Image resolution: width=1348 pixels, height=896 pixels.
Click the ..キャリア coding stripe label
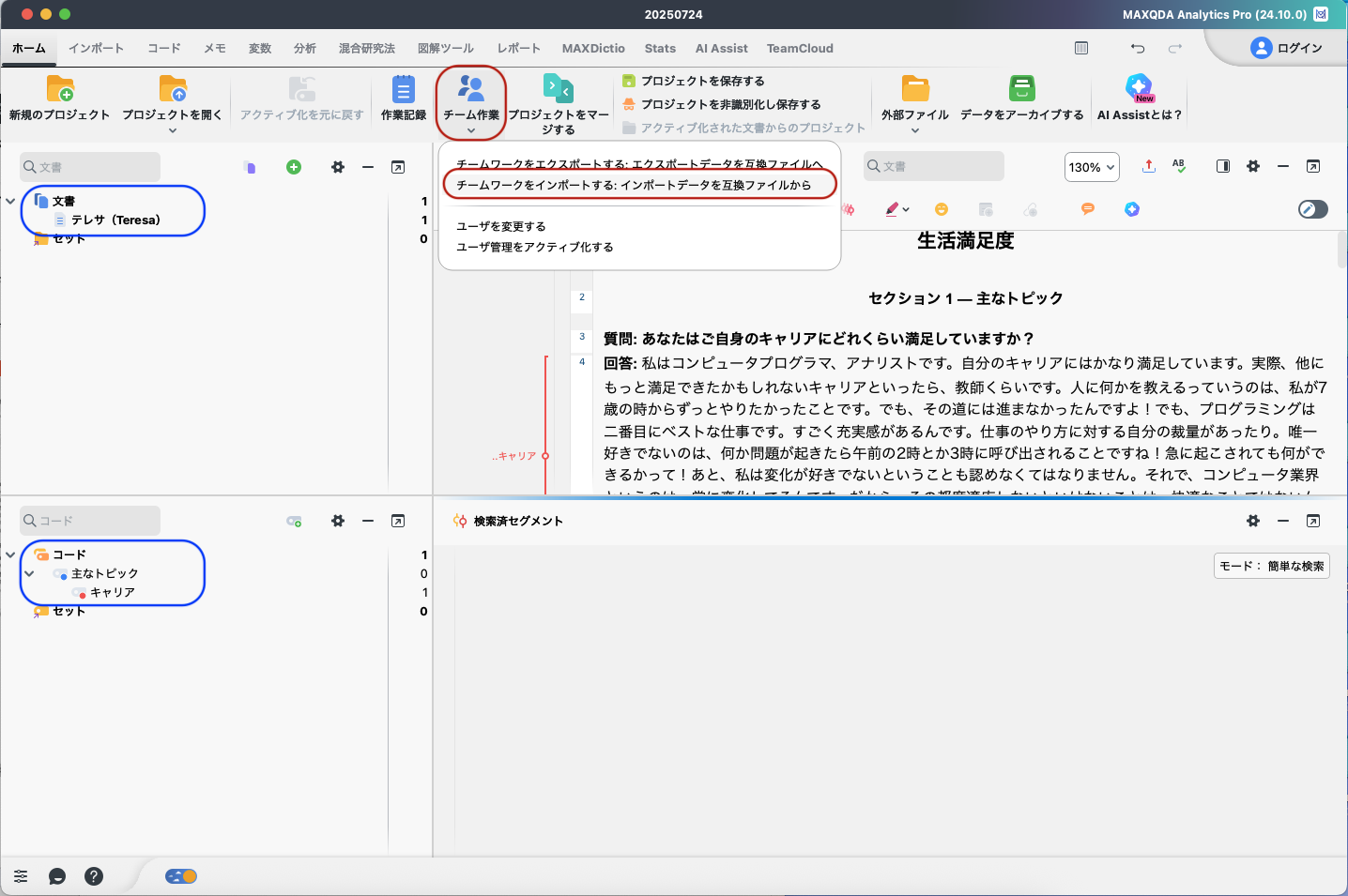[x=514, y=456]
